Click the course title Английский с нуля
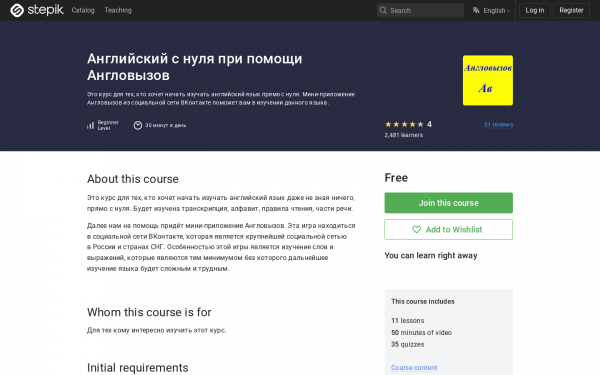 pos(194,67)
